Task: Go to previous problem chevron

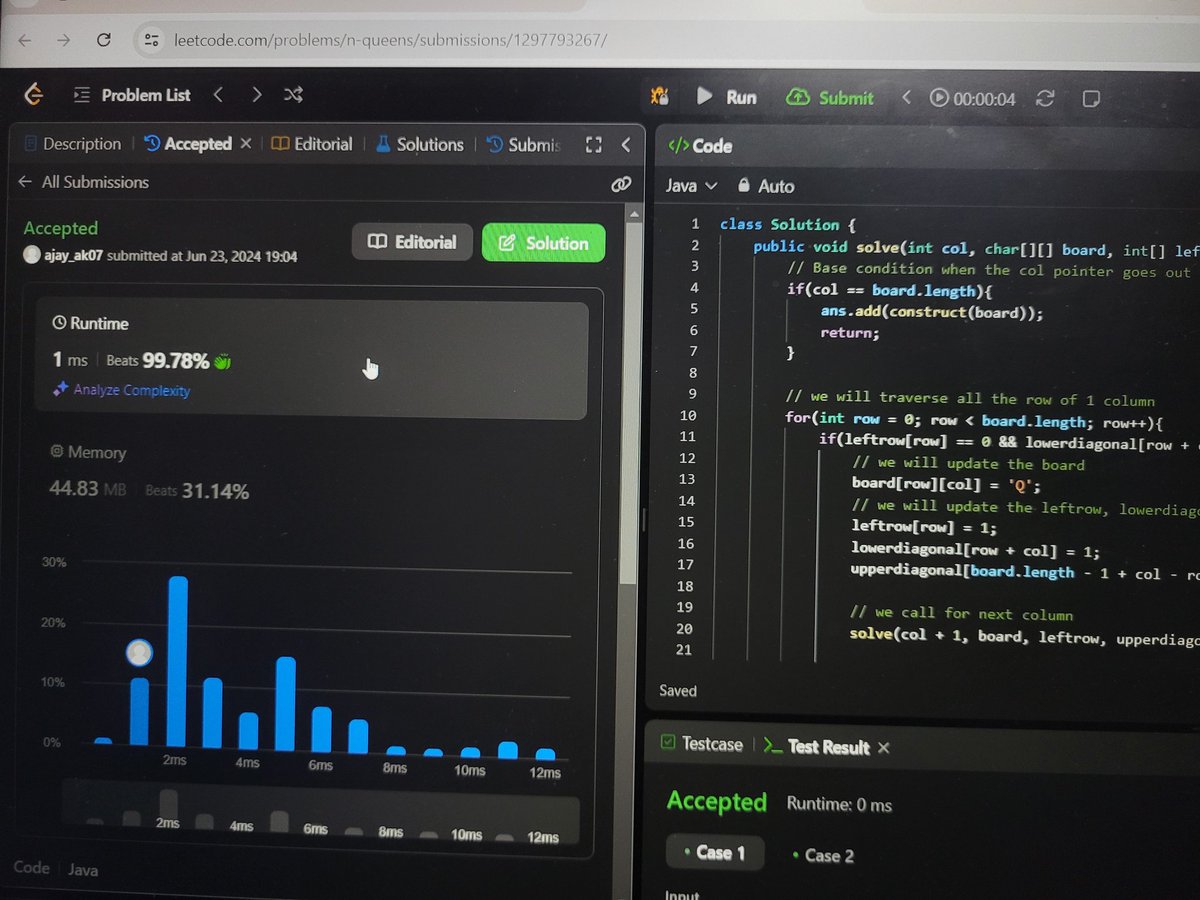Action: pos(218,95)
